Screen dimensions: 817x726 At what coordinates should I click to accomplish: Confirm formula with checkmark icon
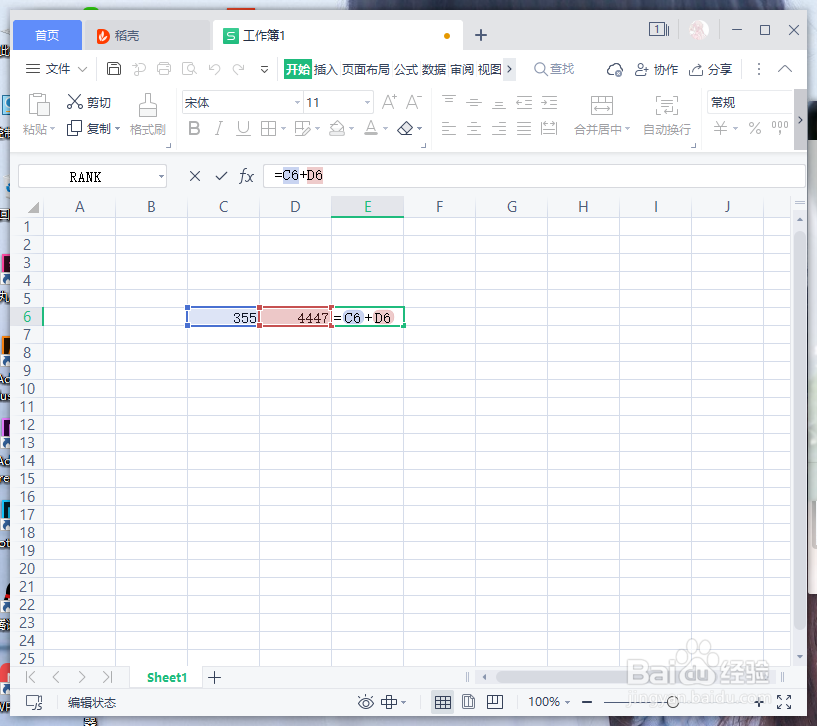221,176
